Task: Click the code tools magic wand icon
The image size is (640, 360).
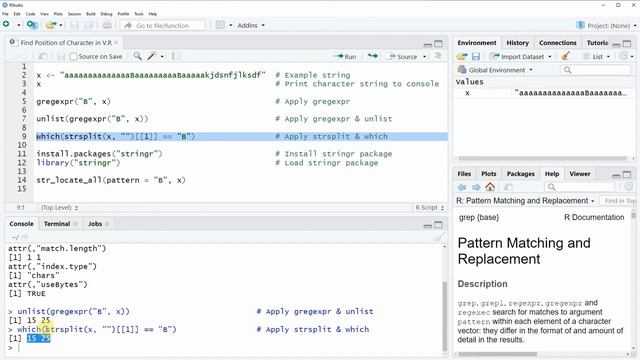Action: [152, 56]
